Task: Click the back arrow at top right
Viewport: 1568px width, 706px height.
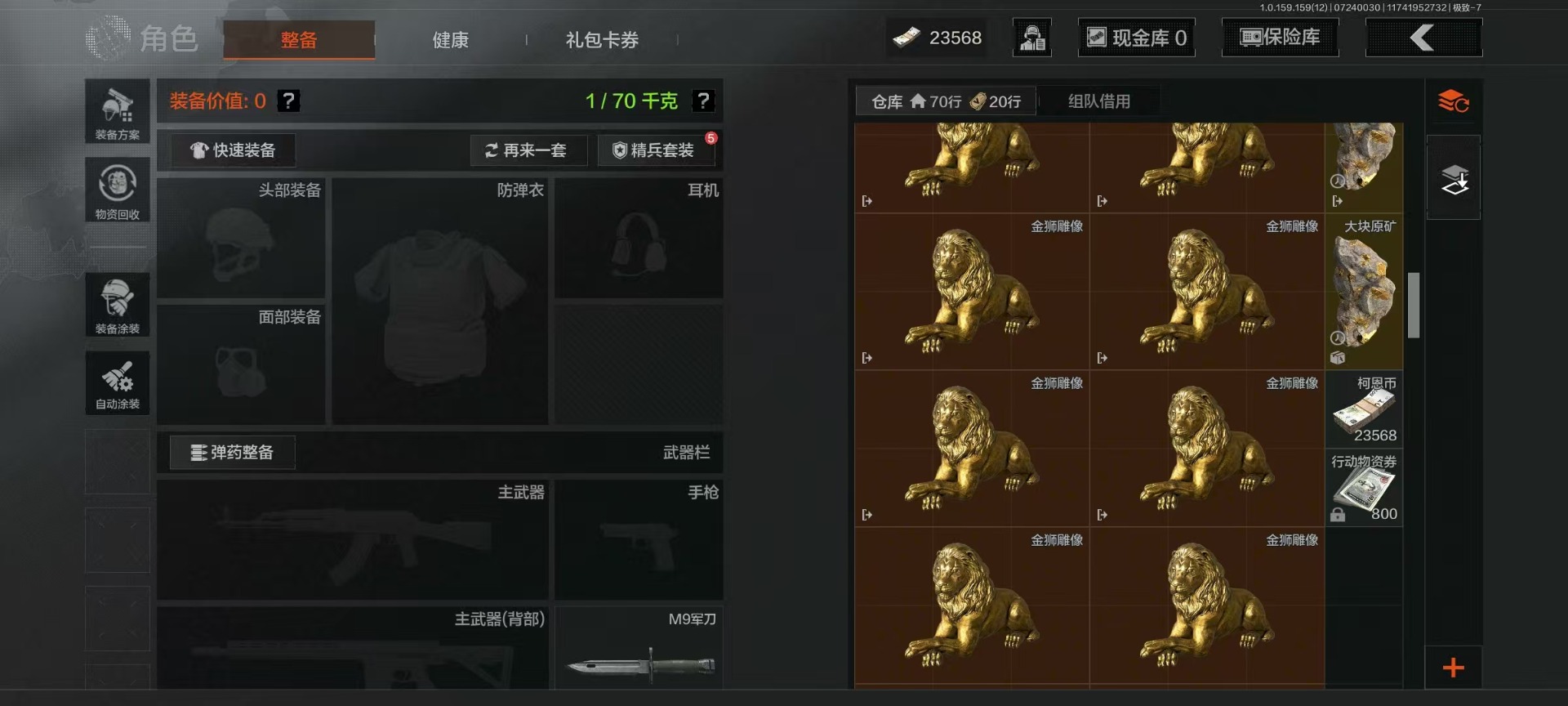Action: [x=1423, y=38]
